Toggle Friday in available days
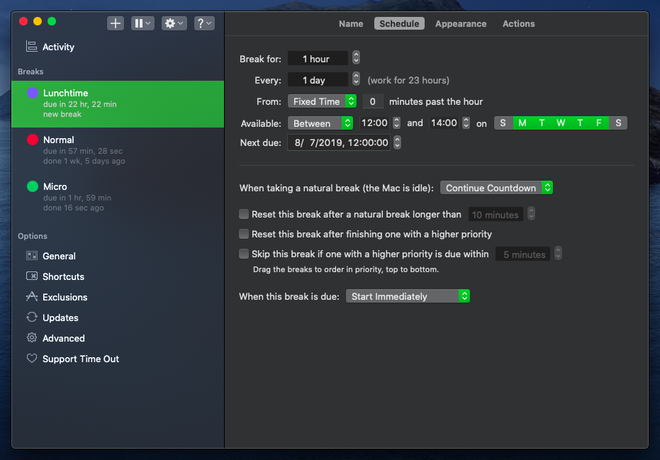Screen dimensions: 660x460 click(x=599, y=123)
